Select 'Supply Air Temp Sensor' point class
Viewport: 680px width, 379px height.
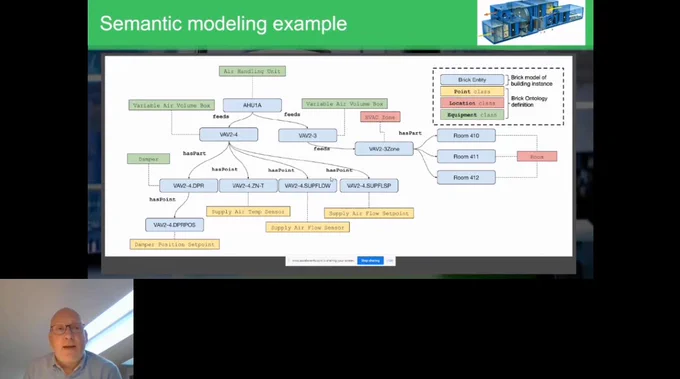coord(248,212)
